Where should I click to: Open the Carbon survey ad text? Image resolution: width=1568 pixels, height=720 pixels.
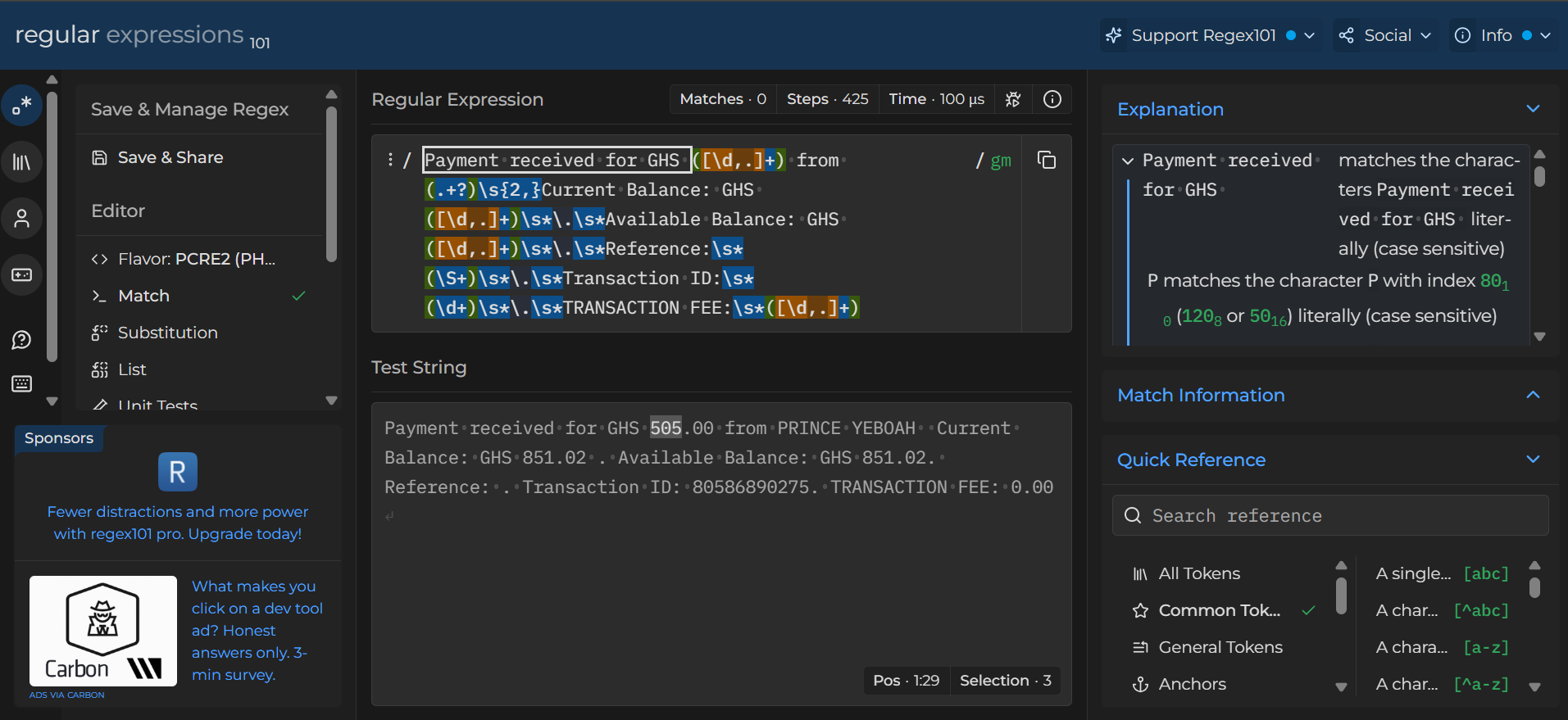click(x=257, y=630)
